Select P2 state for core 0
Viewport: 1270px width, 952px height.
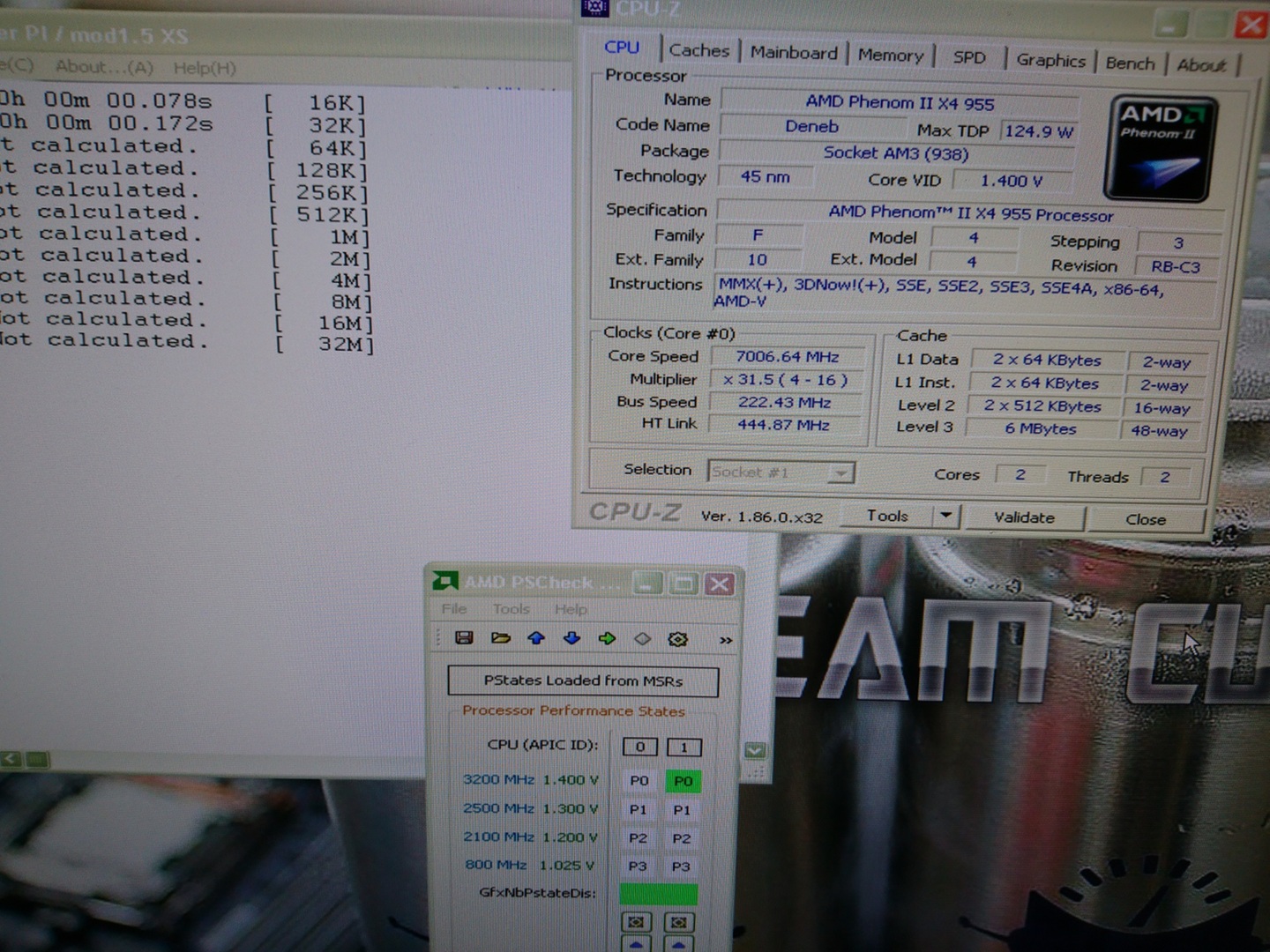click(x=638, y=838)
